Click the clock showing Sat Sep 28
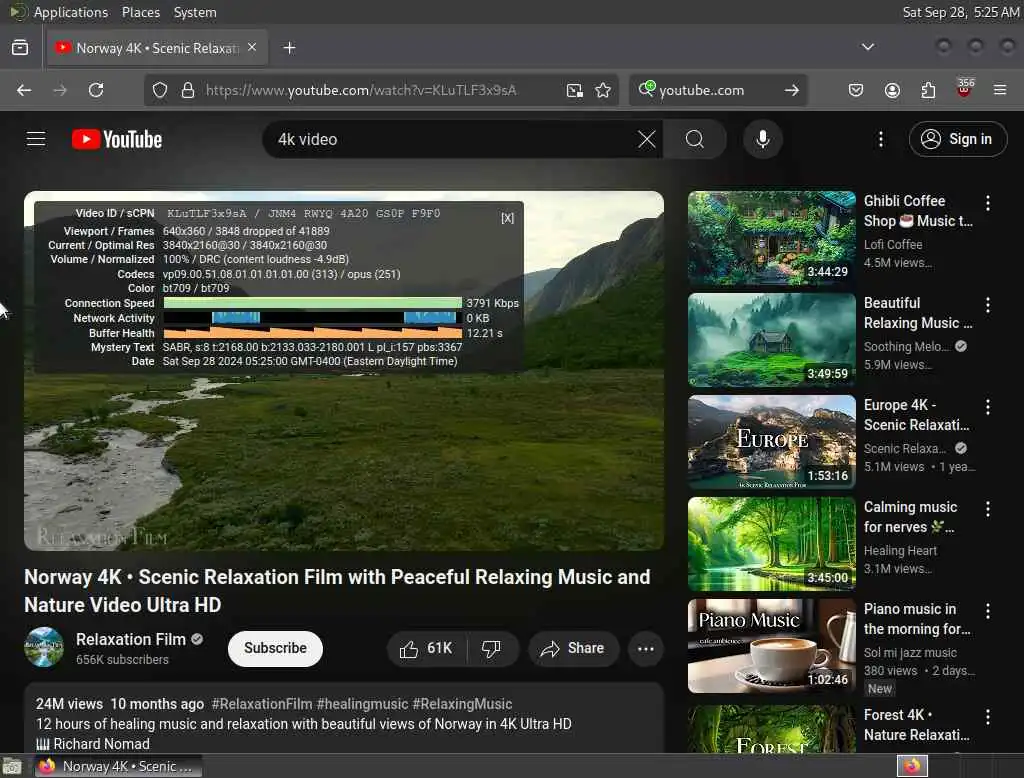 [961, 12]
